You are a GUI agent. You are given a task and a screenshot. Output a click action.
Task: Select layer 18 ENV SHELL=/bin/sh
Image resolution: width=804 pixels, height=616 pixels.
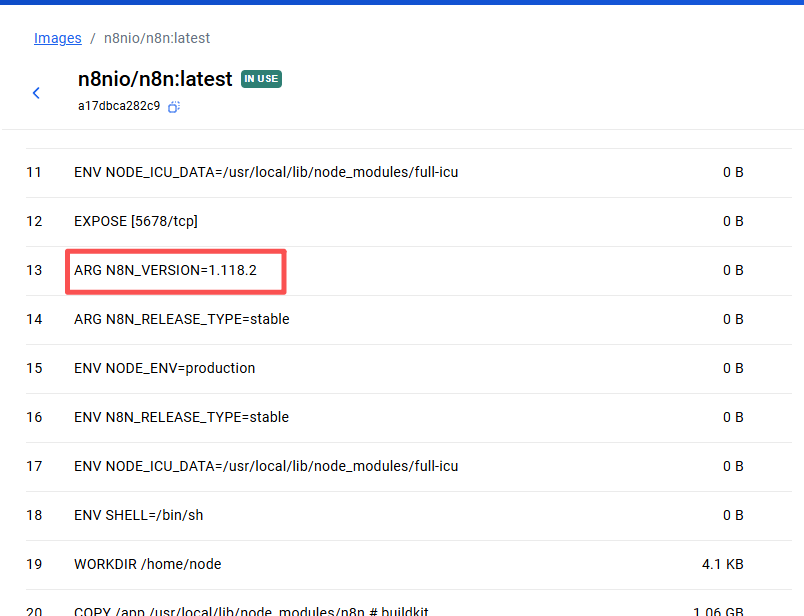pyautogui.click(x=409, y=515)
